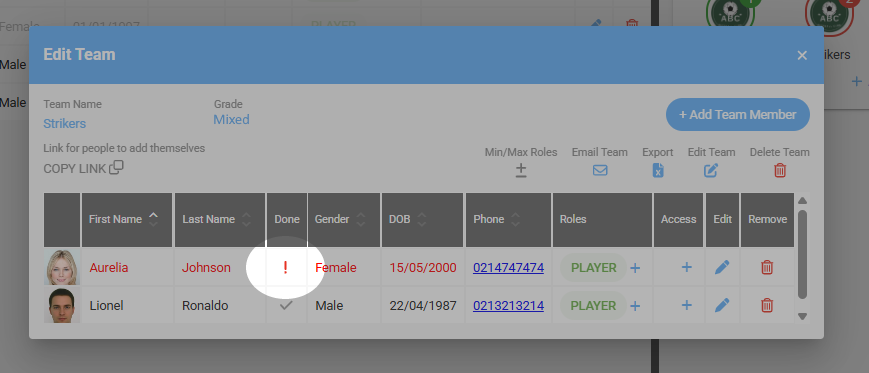Screen dimensions: 869x373
Task: Open Min/Max Roles settings icon
Action: 521,171
